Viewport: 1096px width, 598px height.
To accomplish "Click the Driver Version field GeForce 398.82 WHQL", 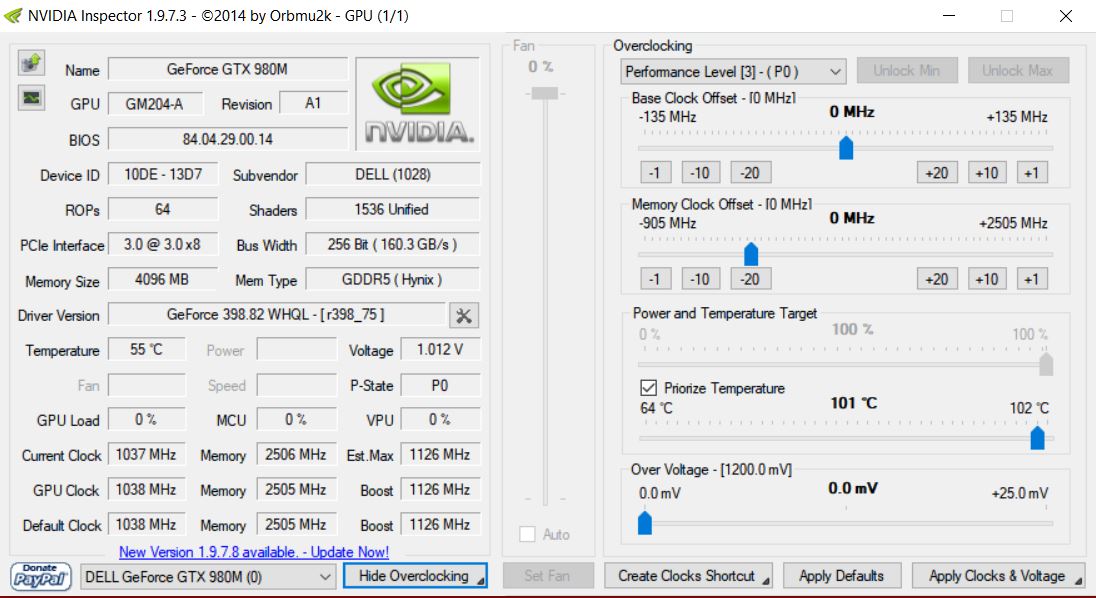I will click(277, 314).
